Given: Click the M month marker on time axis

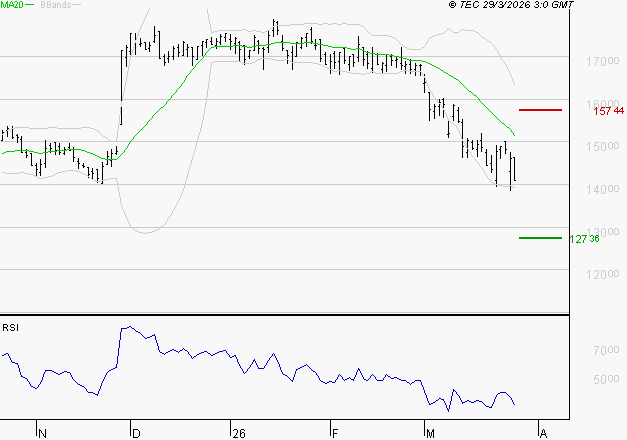Looking at the screenshot, I should pyautogui.click(x=431, y=434).
